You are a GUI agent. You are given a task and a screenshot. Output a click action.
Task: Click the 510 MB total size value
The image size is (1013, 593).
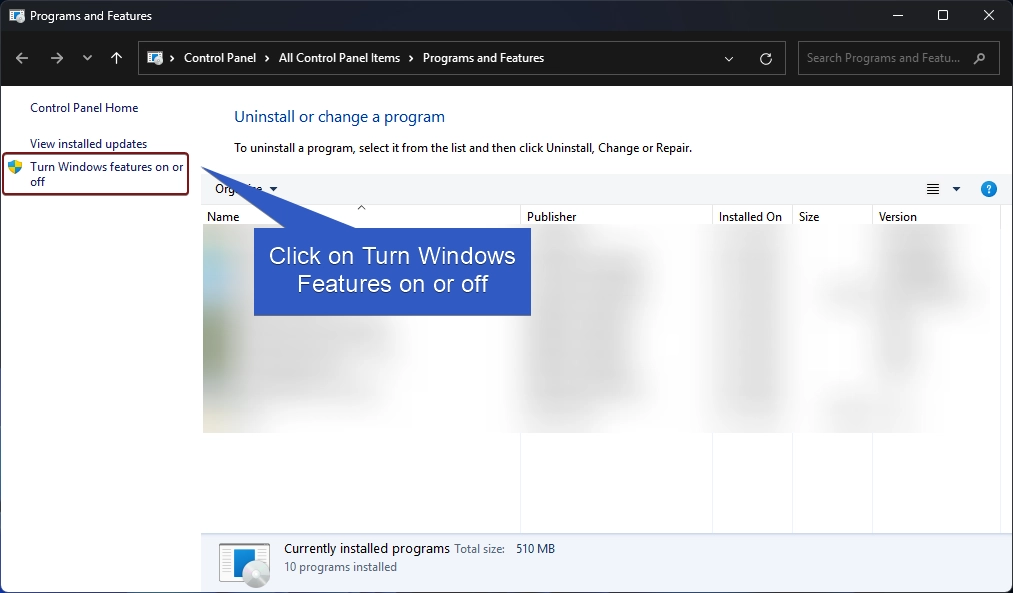point(535,549)
